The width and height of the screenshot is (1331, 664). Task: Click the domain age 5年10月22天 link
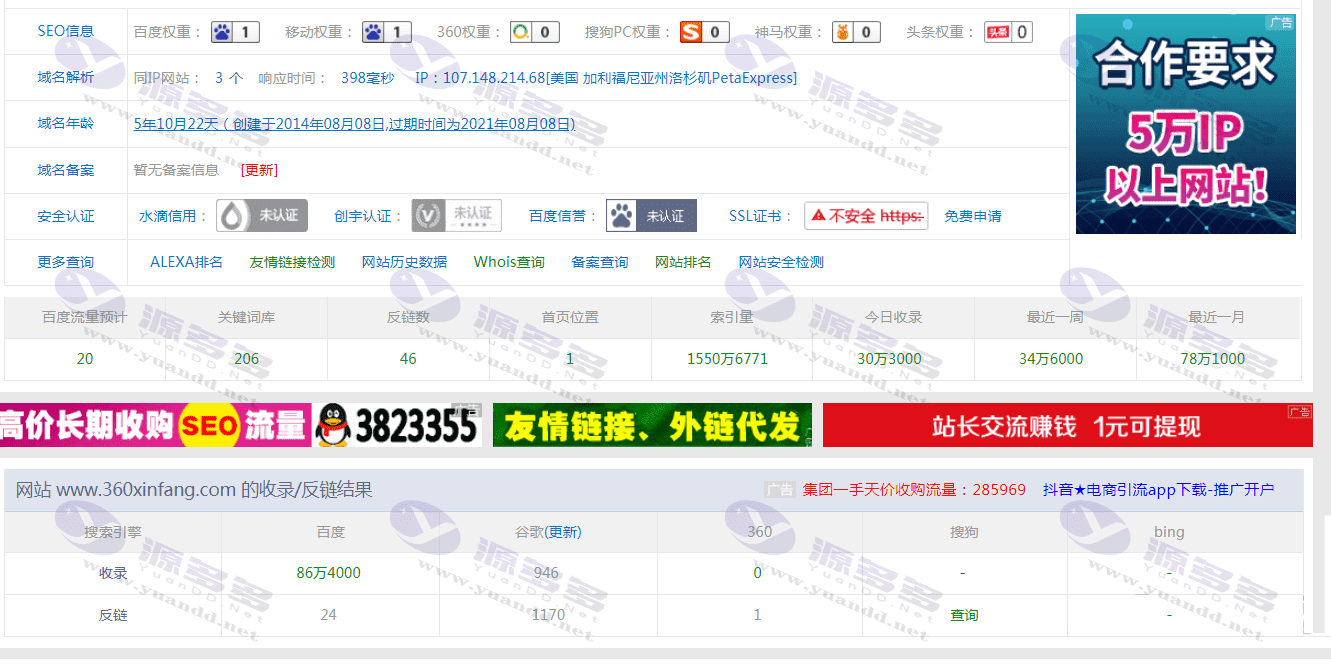click(354, 124)
